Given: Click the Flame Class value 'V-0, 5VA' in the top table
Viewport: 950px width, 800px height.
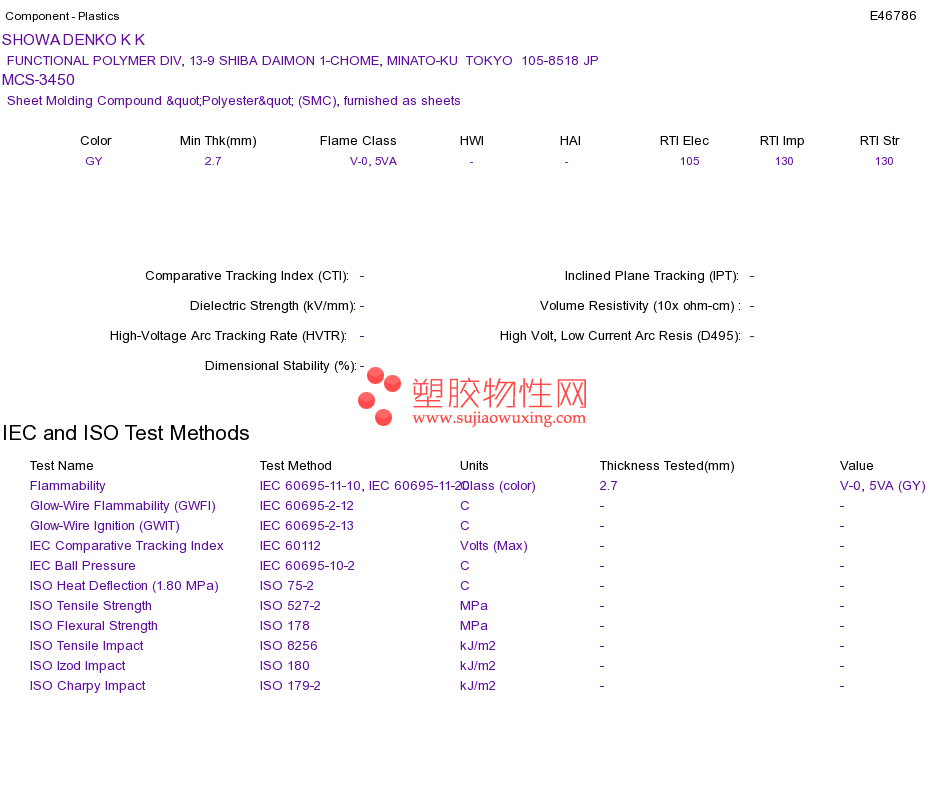Looking at the screenshot, I should tap(373, 161).
